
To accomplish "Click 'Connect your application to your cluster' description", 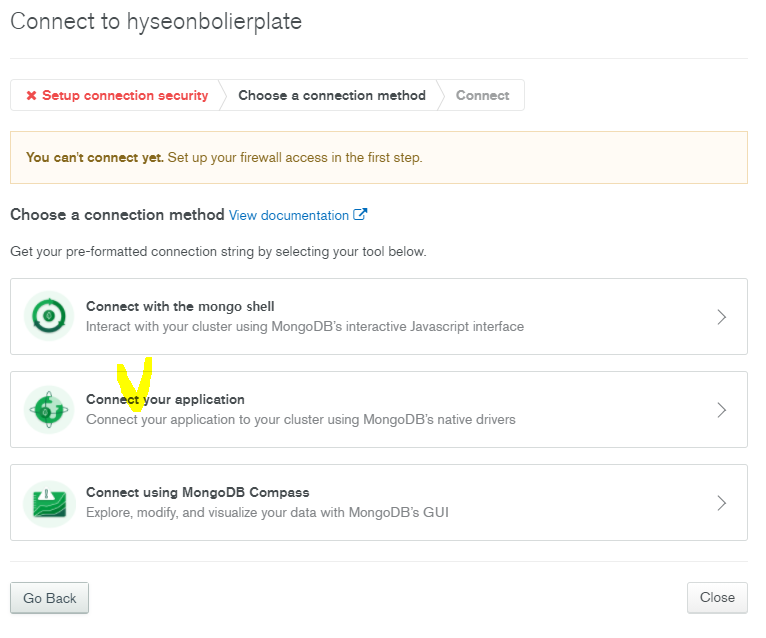I will [300, 420].
